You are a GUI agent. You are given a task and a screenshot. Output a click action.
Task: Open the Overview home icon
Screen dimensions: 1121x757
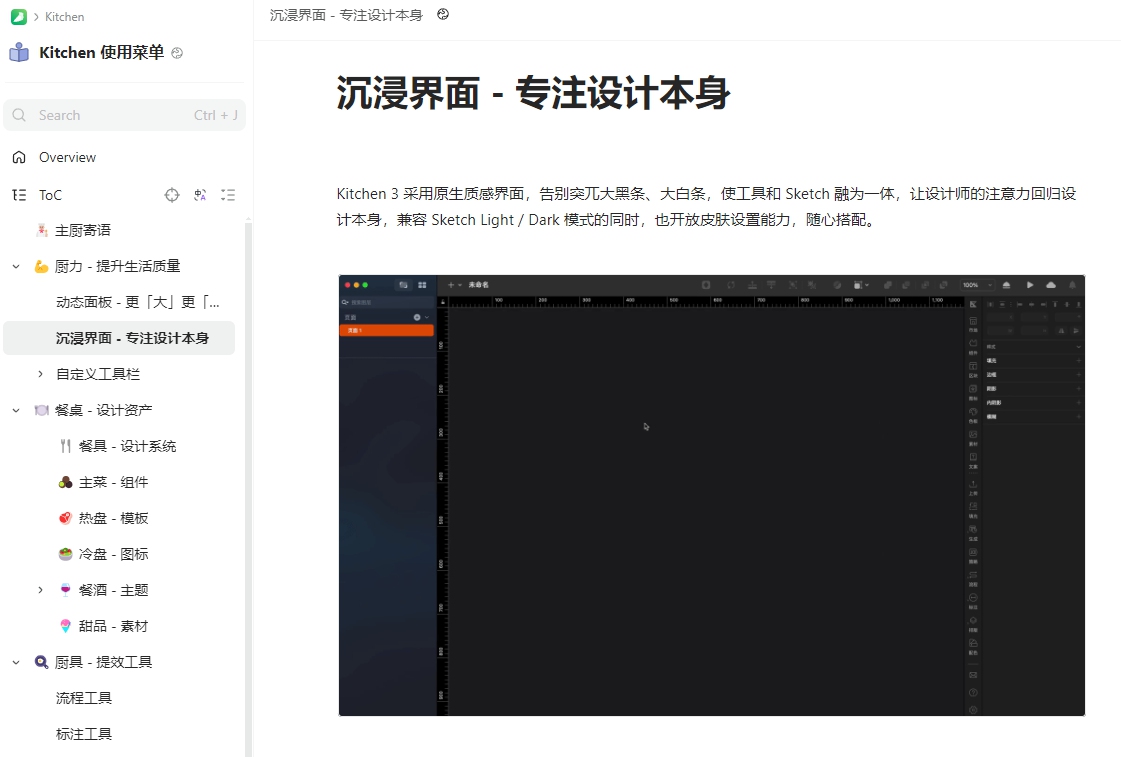coord(19,157)
